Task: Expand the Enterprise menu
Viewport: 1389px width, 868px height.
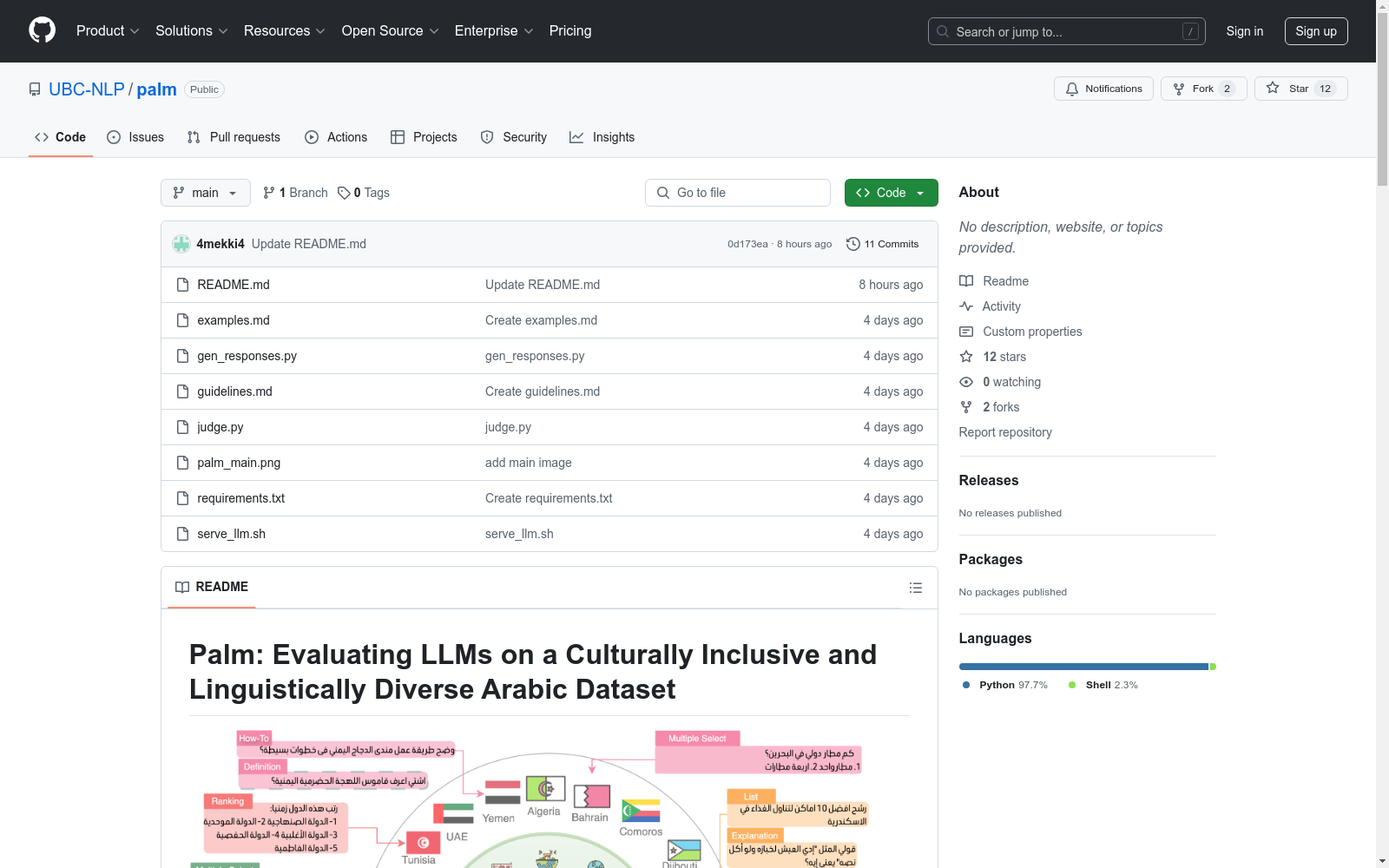Action: click(494, 30)
